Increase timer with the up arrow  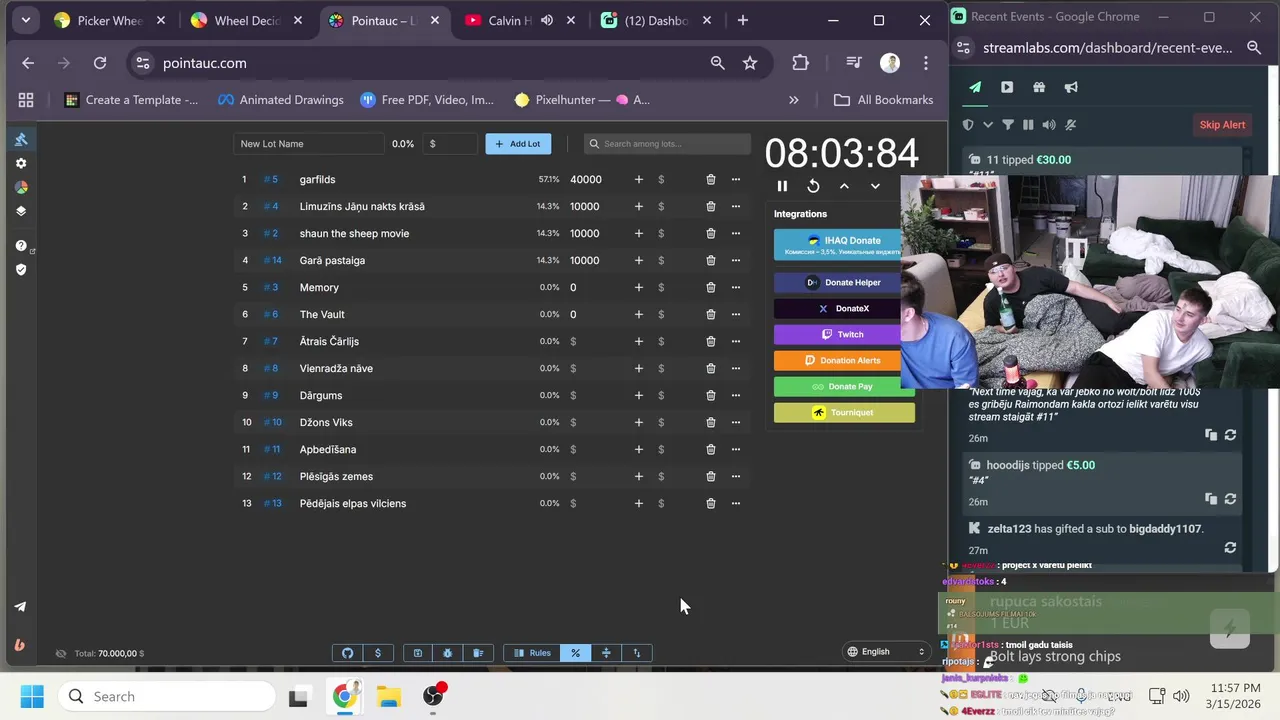[844, 186]
